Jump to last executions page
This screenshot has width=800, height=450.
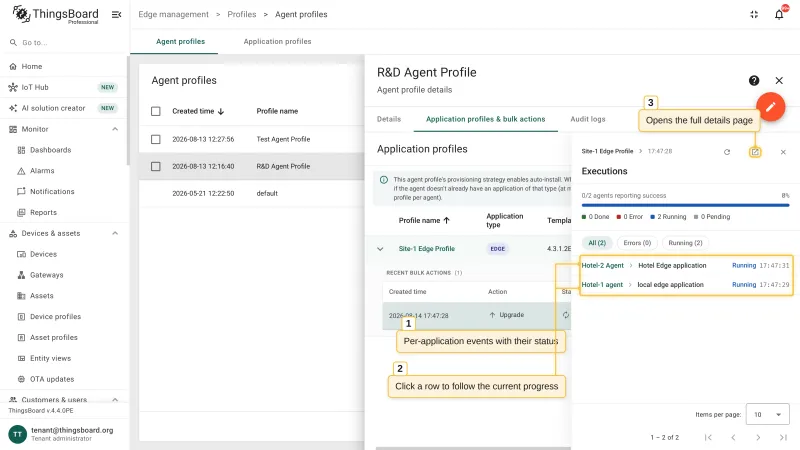(783, 437)
